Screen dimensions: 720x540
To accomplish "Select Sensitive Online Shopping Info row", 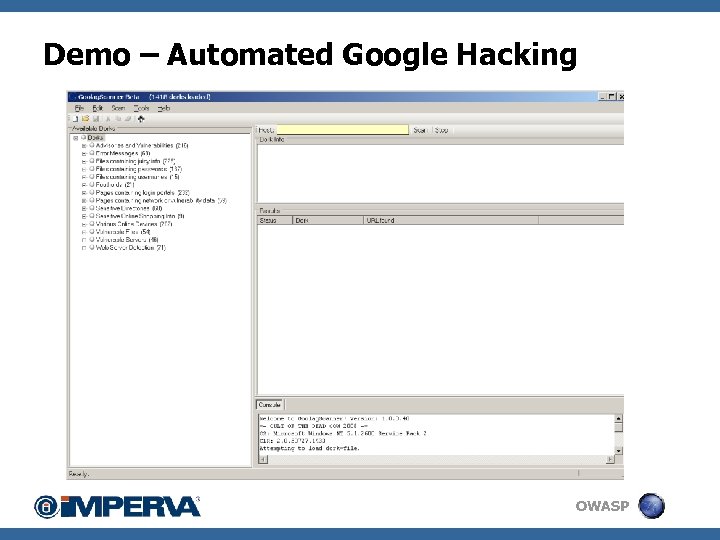I will [140, 216].
